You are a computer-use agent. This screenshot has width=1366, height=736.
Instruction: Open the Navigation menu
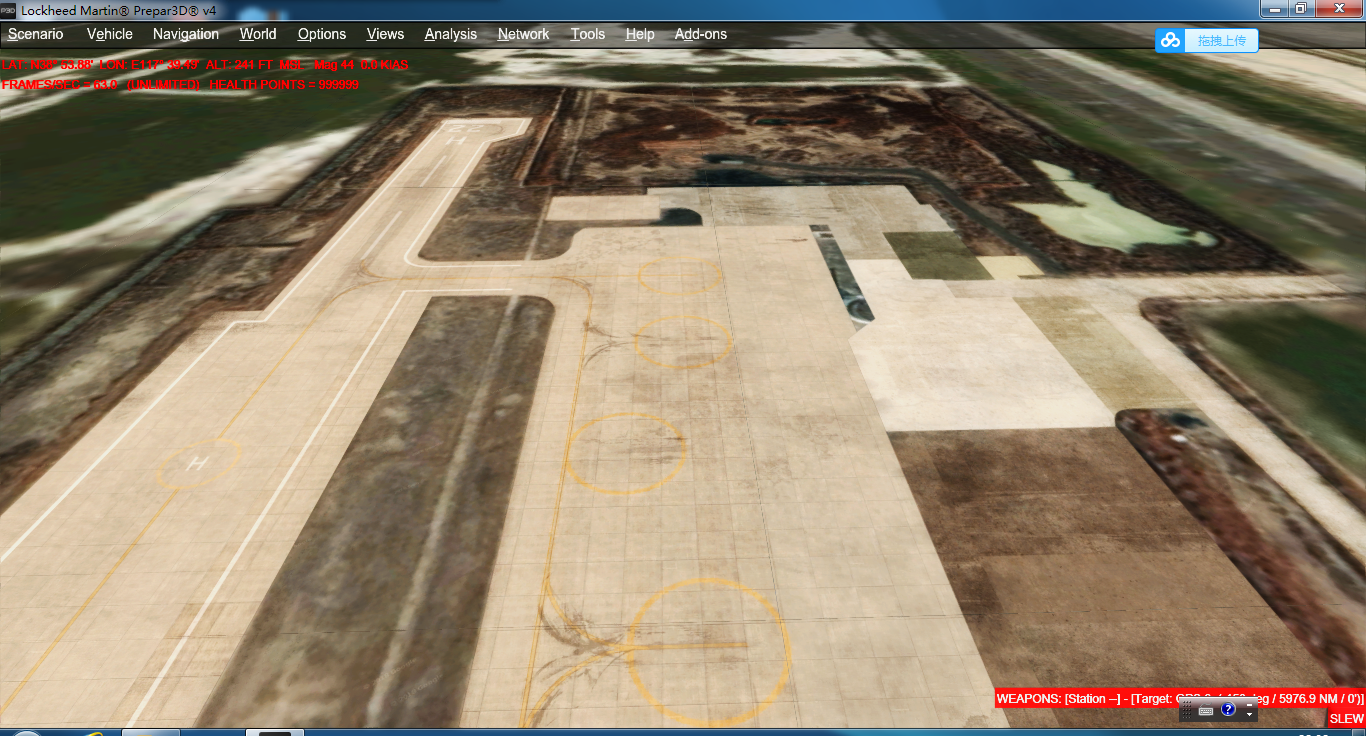pos(186,34)
